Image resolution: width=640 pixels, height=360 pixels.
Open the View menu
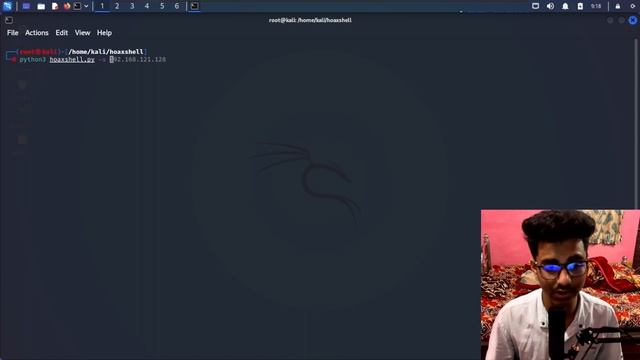coord(82,33)
